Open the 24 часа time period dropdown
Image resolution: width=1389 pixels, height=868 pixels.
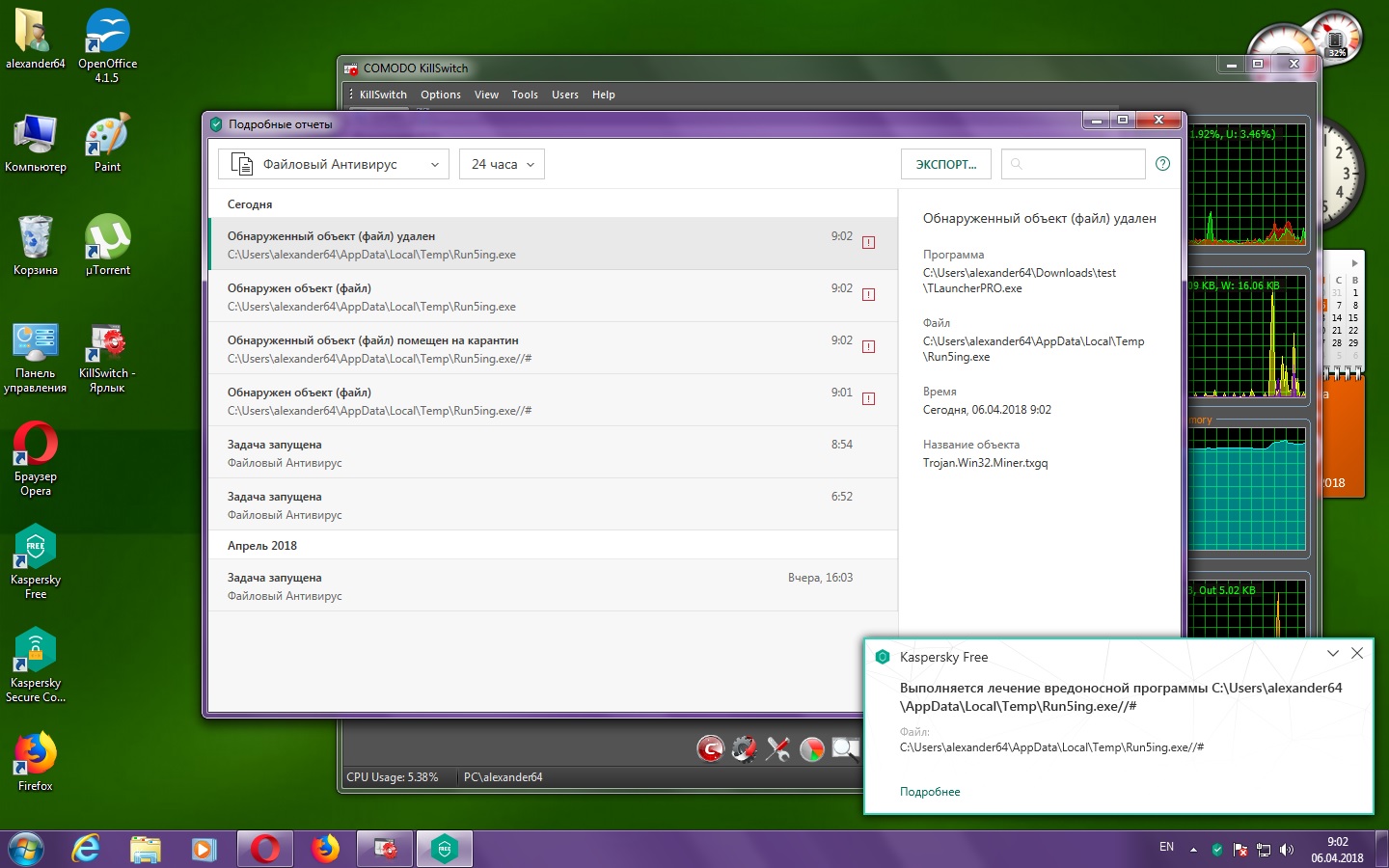502,165
